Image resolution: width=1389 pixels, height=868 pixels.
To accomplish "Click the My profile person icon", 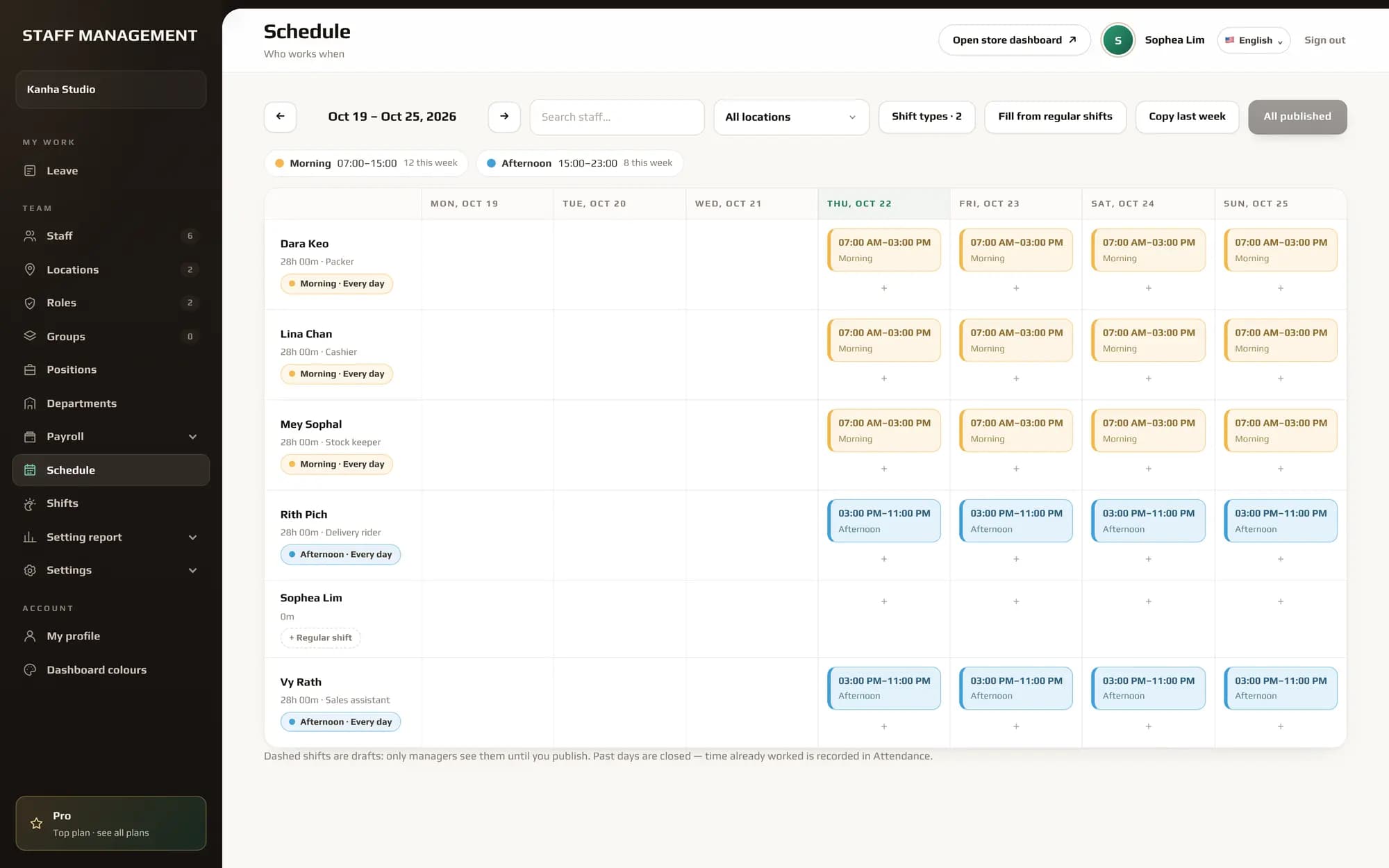I will tap(30, 636).
